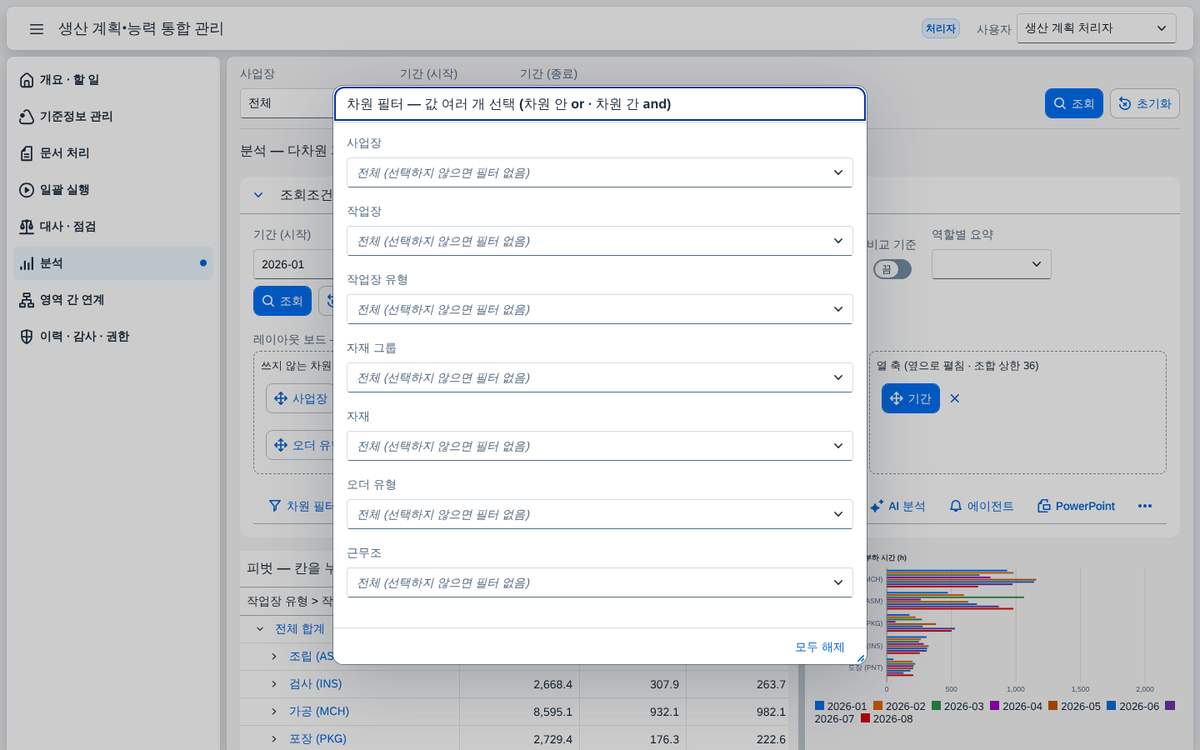1200x750 pixels.
Task: Expand the 포장 (PKG) pivot row
Action: 273,739
